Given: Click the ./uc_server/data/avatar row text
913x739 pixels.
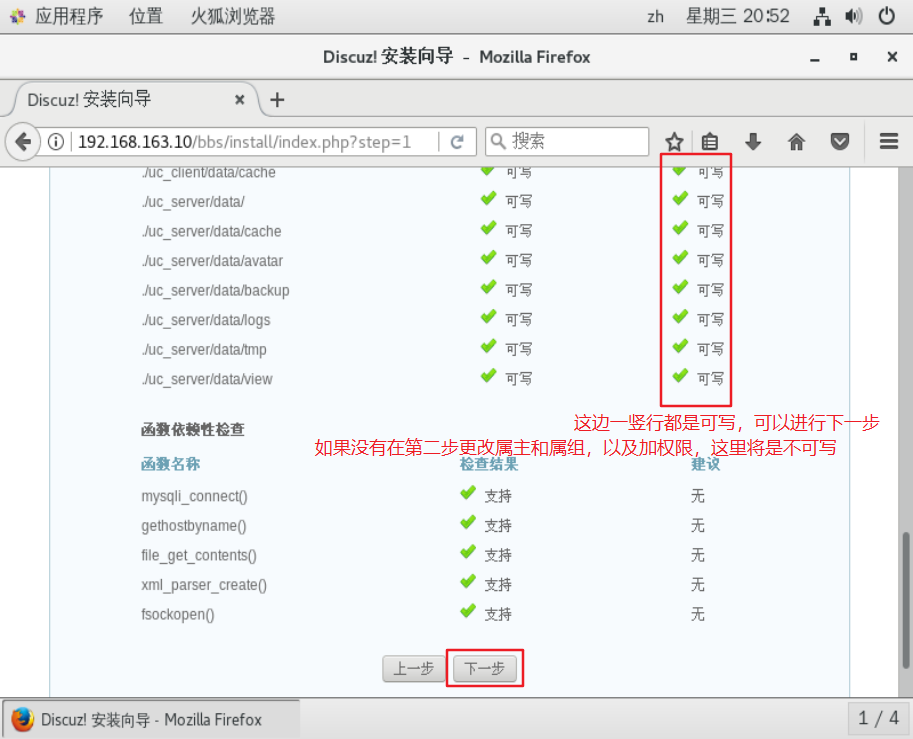Looking at the screenshot, I should 212,261.
